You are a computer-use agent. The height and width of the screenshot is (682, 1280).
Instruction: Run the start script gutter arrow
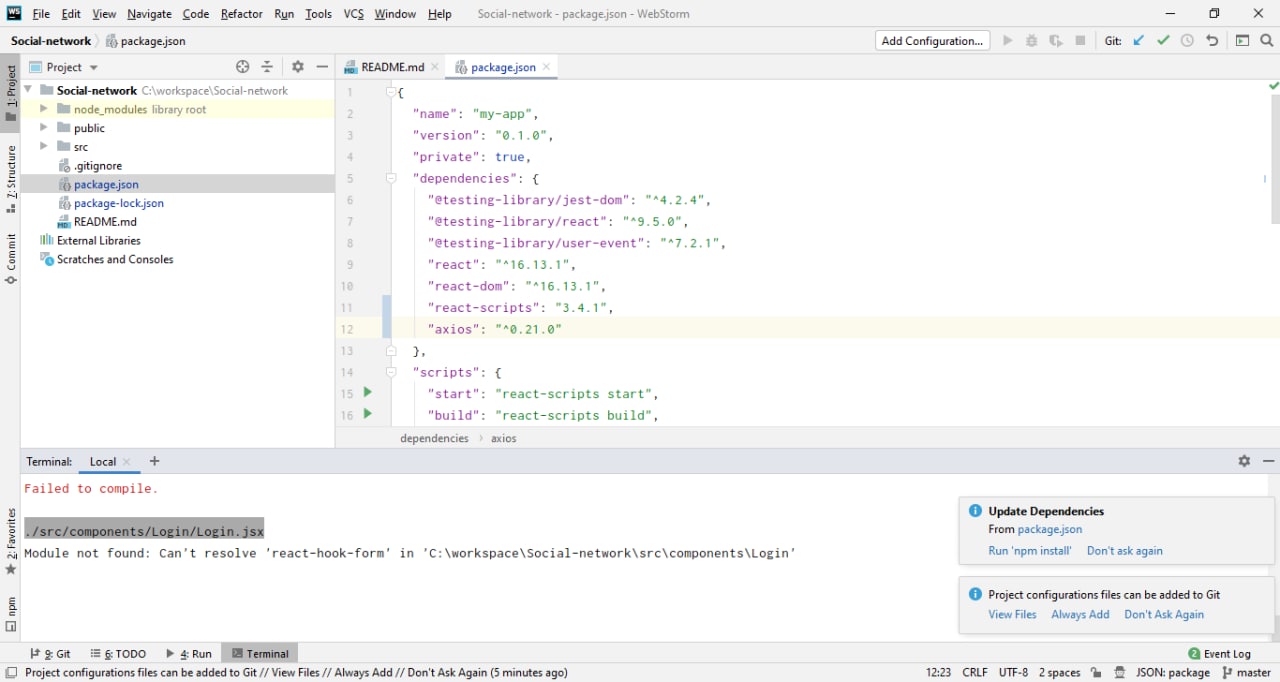[367, 392]
